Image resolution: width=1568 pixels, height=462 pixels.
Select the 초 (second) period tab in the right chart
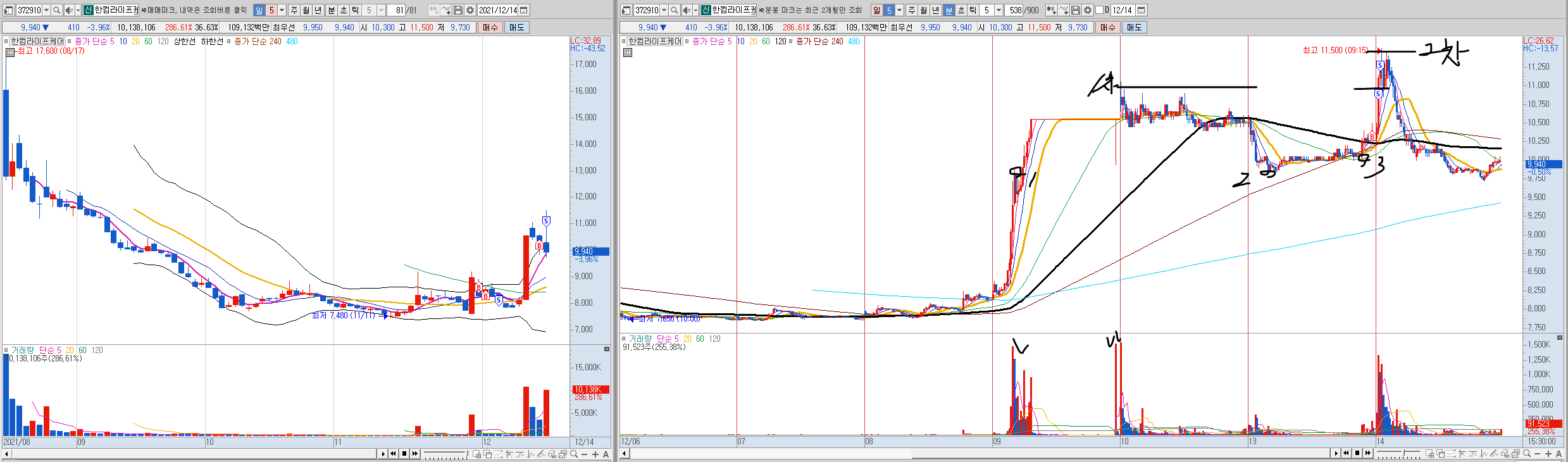tap(961, 10)
